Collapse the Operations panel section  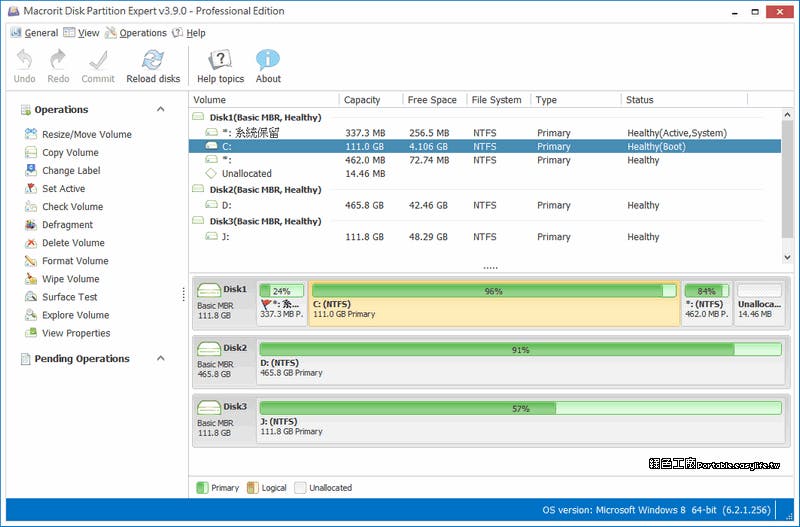[x=161, y=110]
